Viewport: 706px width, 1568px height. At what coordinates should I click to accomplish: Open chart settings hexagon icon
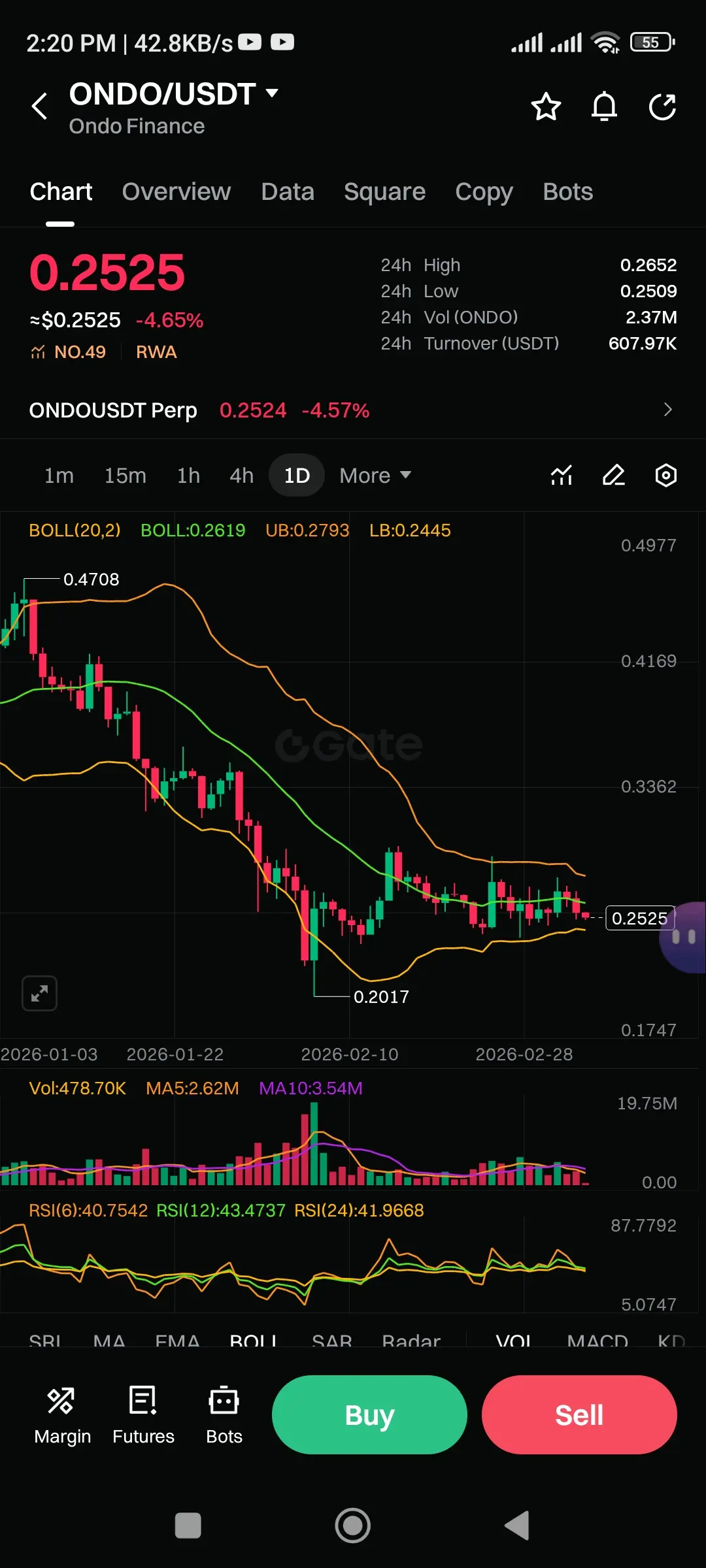tap(665, 475)
